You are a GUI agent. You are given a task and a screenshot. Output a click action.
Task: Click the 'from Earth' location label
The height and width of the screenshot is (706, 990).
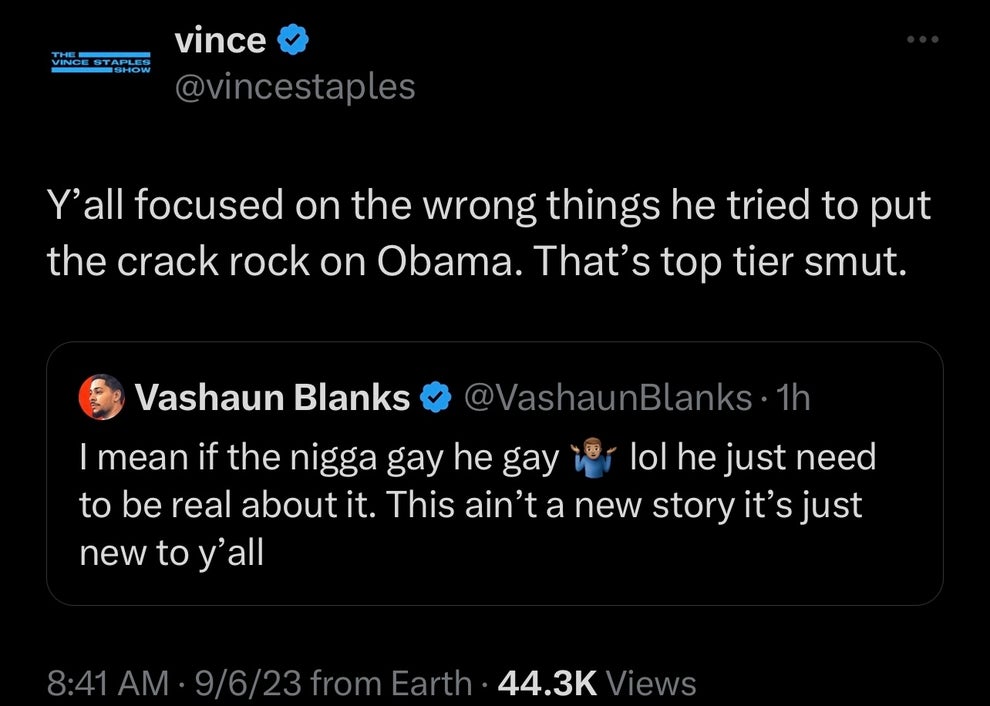390,681
